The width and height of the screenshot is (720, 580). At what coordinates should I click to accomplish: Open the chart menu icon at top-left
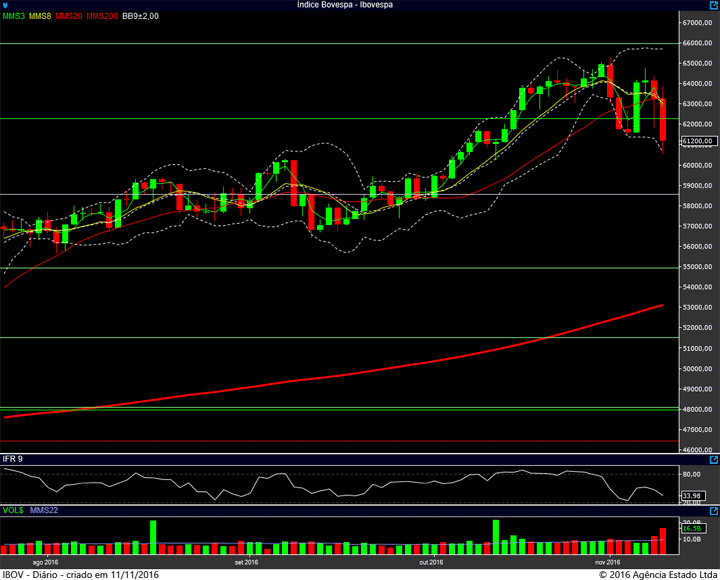tap(5, 6)
